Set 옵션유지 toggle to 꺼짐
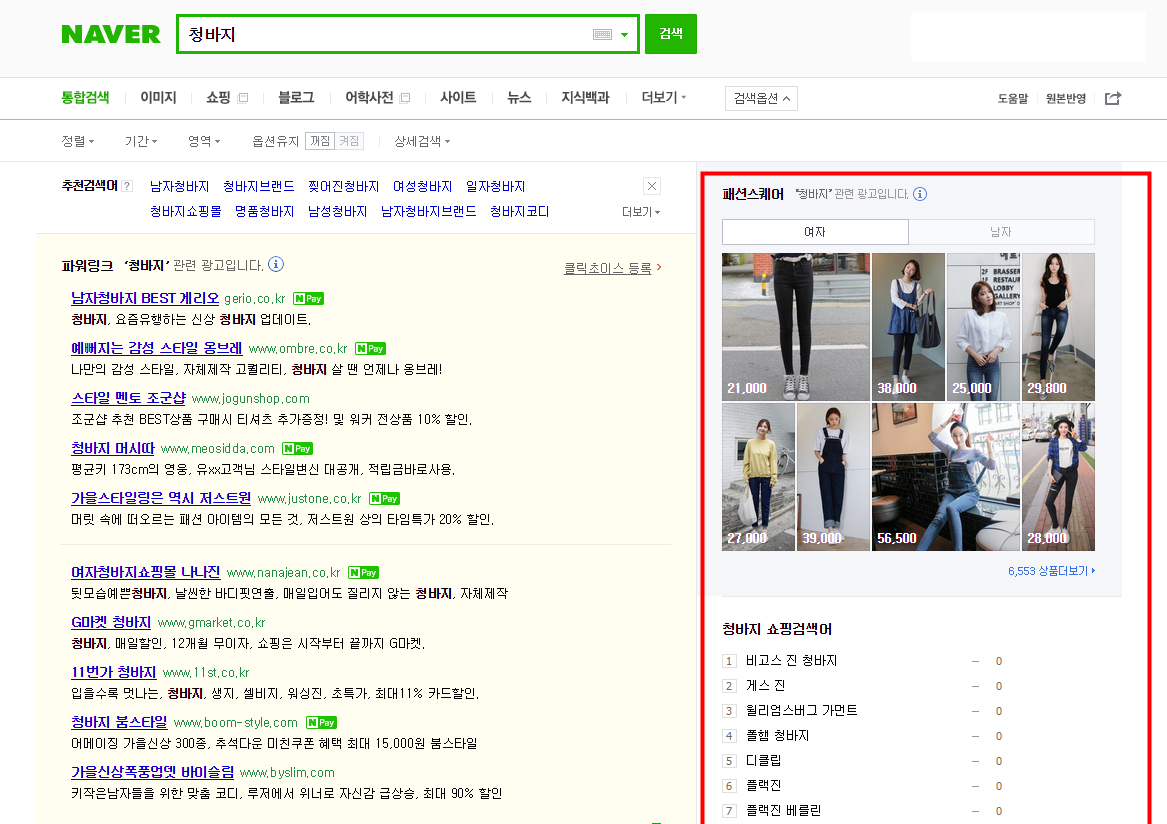Screen dimensions: 1167x824 point(320,141)
